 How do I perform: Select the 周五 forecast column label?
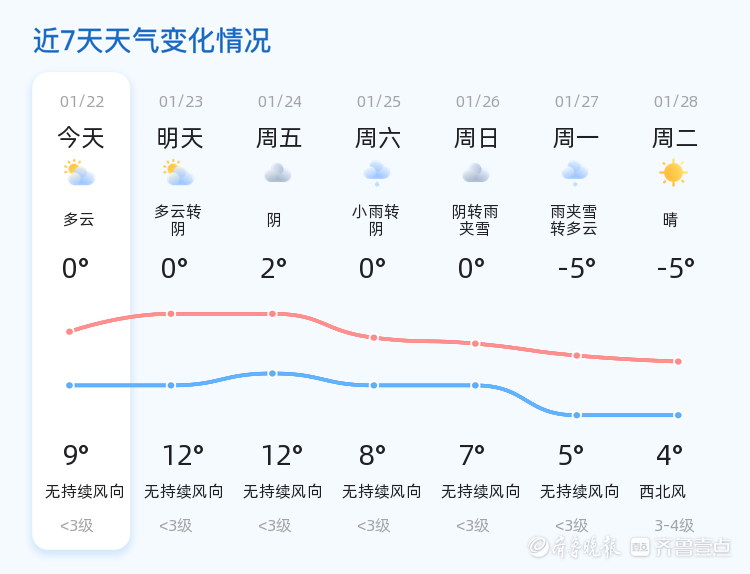click(279, 138)
